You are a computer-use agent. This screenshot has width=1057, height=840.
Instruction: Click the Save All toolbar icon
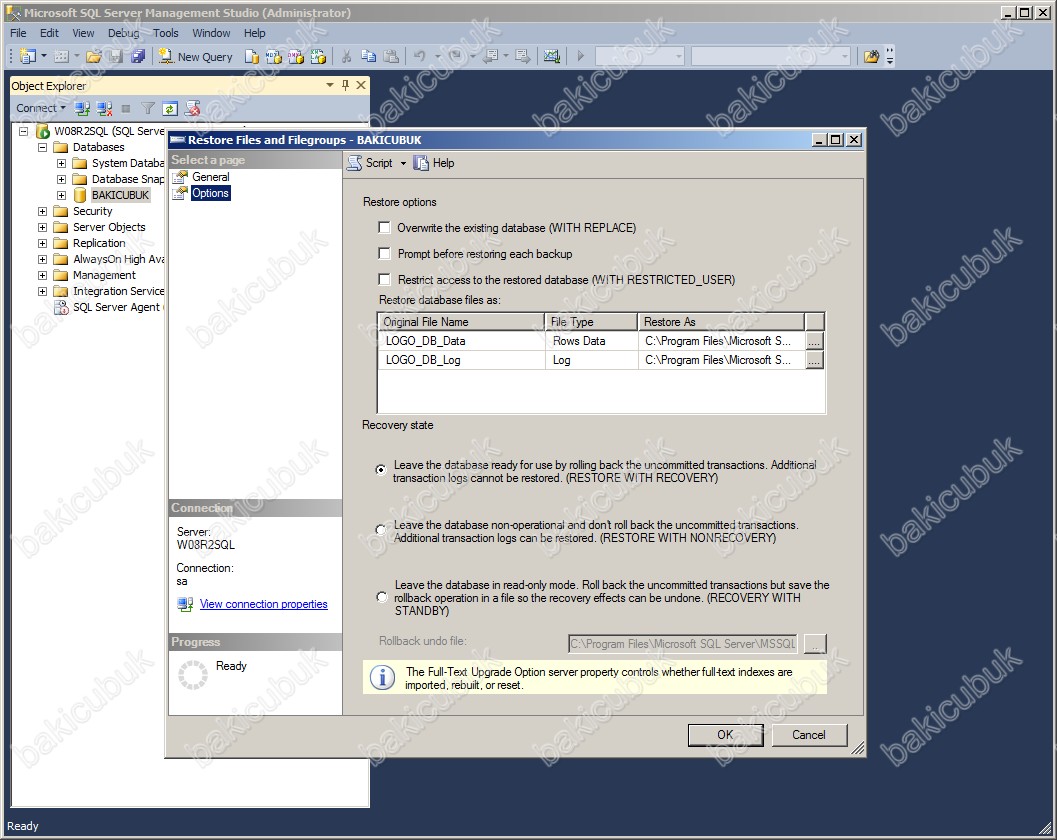pos(138,57)
